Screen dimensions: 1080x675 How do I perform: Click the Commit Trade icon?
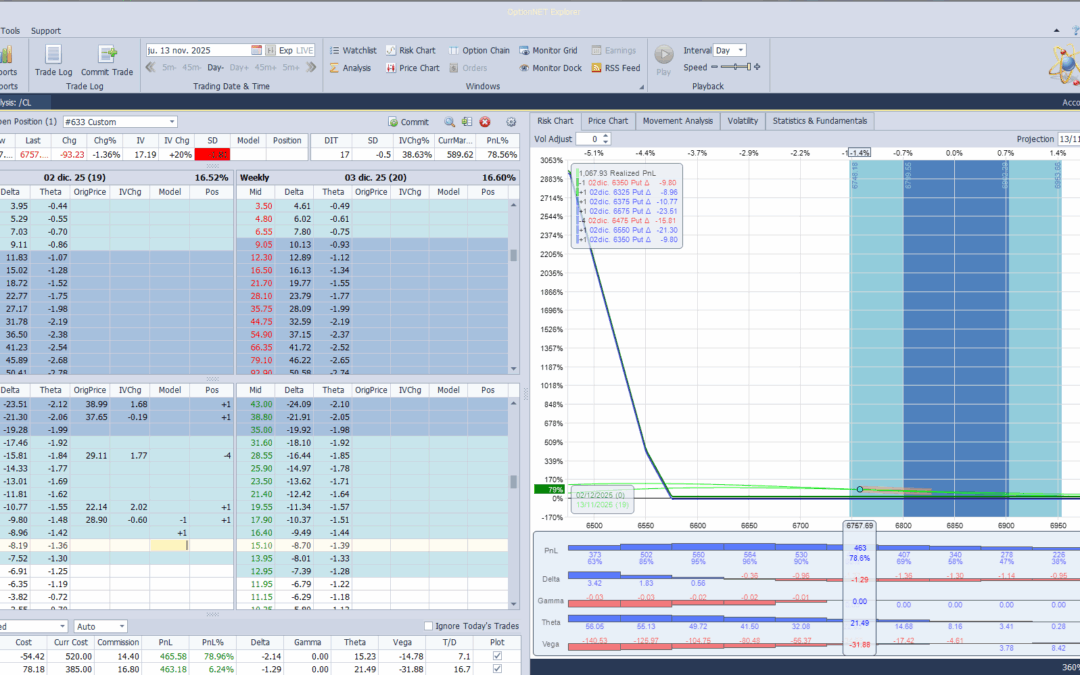[107, 59]
